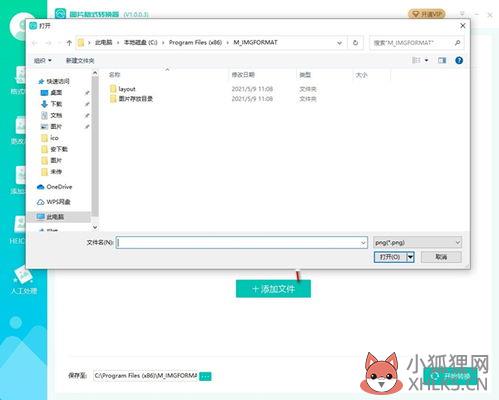The width and height of the screenshot is (499, 400).
Task: Click the 取消 button
Action: click(441, 257)
